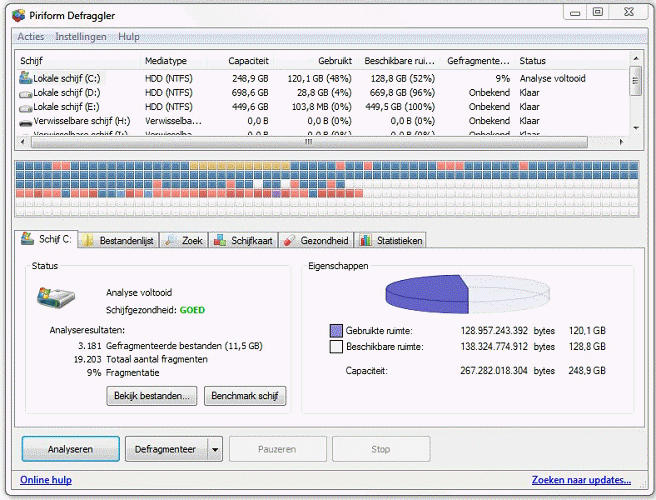This screenshot has width=656, height=500.
Task: Click the GOED disk health value
Action: (x=192, y=310)
